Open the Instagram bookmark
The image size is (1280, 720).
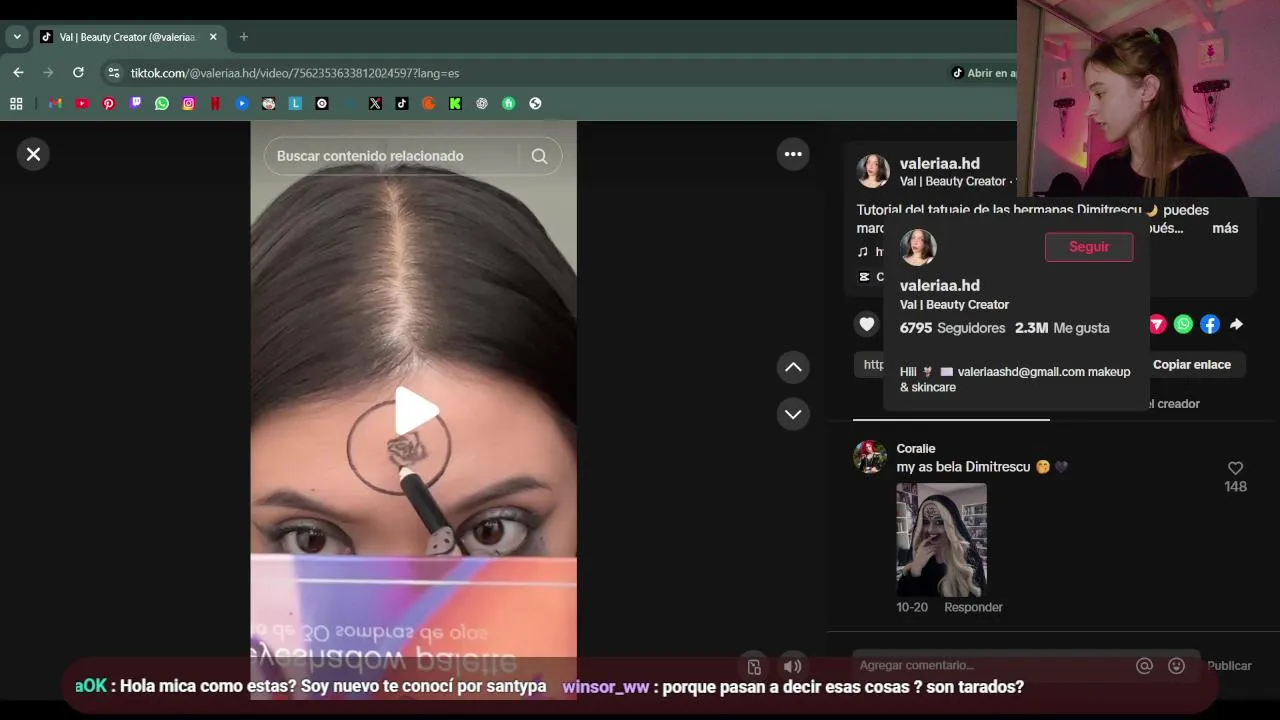[188, 103]
